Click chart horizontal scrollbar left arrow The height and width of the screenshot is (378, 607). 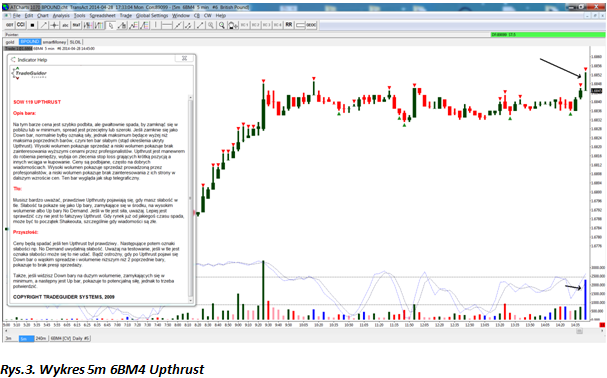[x=5, y=332]
